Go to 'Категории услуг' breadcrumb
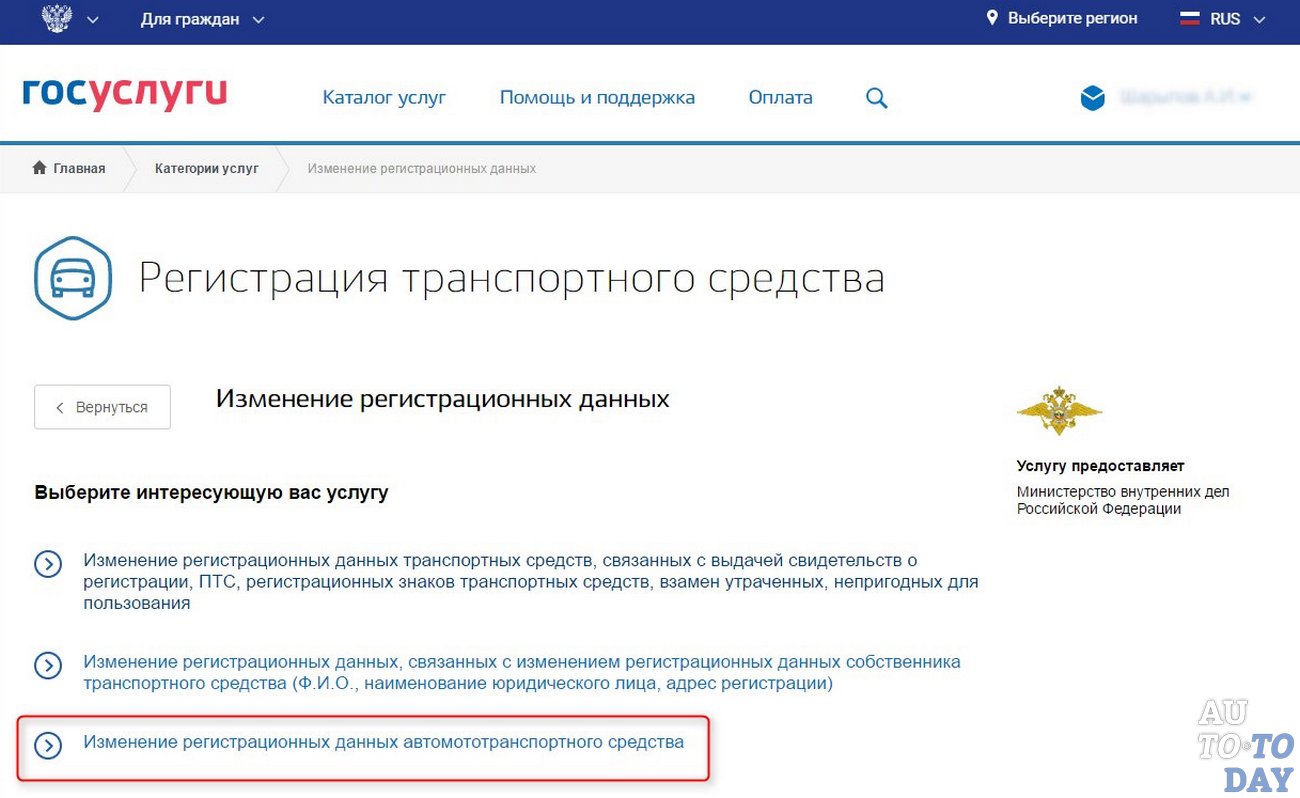Viewport: 1300px width, 798px height. tap(206, 168)
